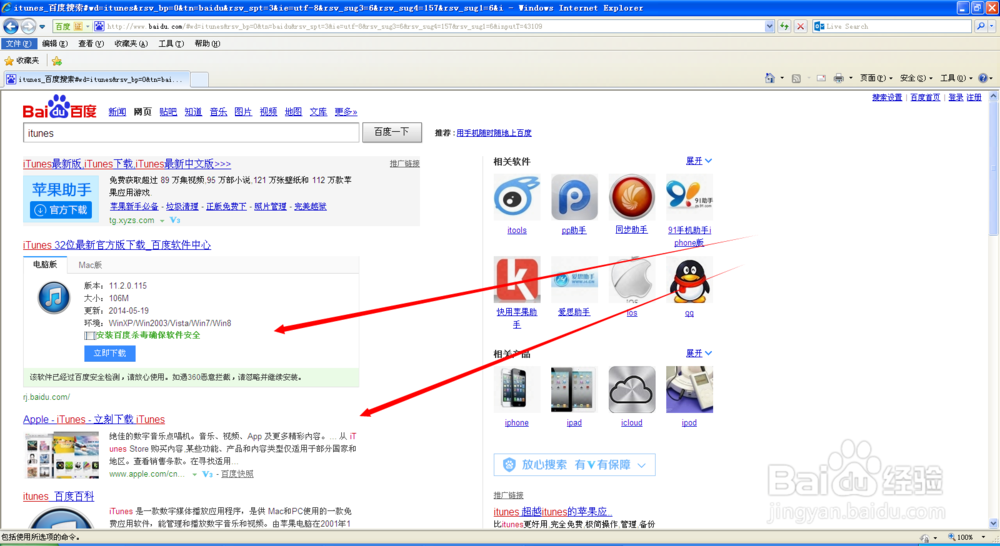
Task: Click the qq penguin icon
Action: pos(689,279)
